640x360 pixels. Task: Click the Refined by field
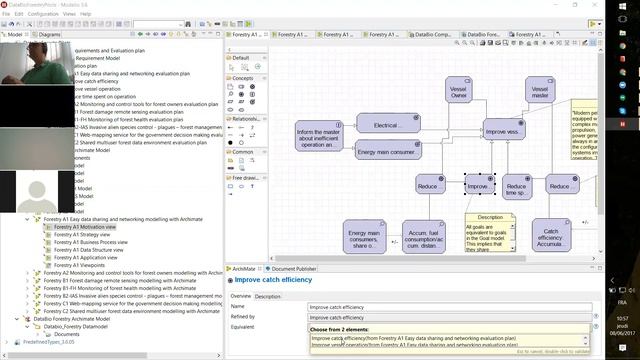[449, 317]
